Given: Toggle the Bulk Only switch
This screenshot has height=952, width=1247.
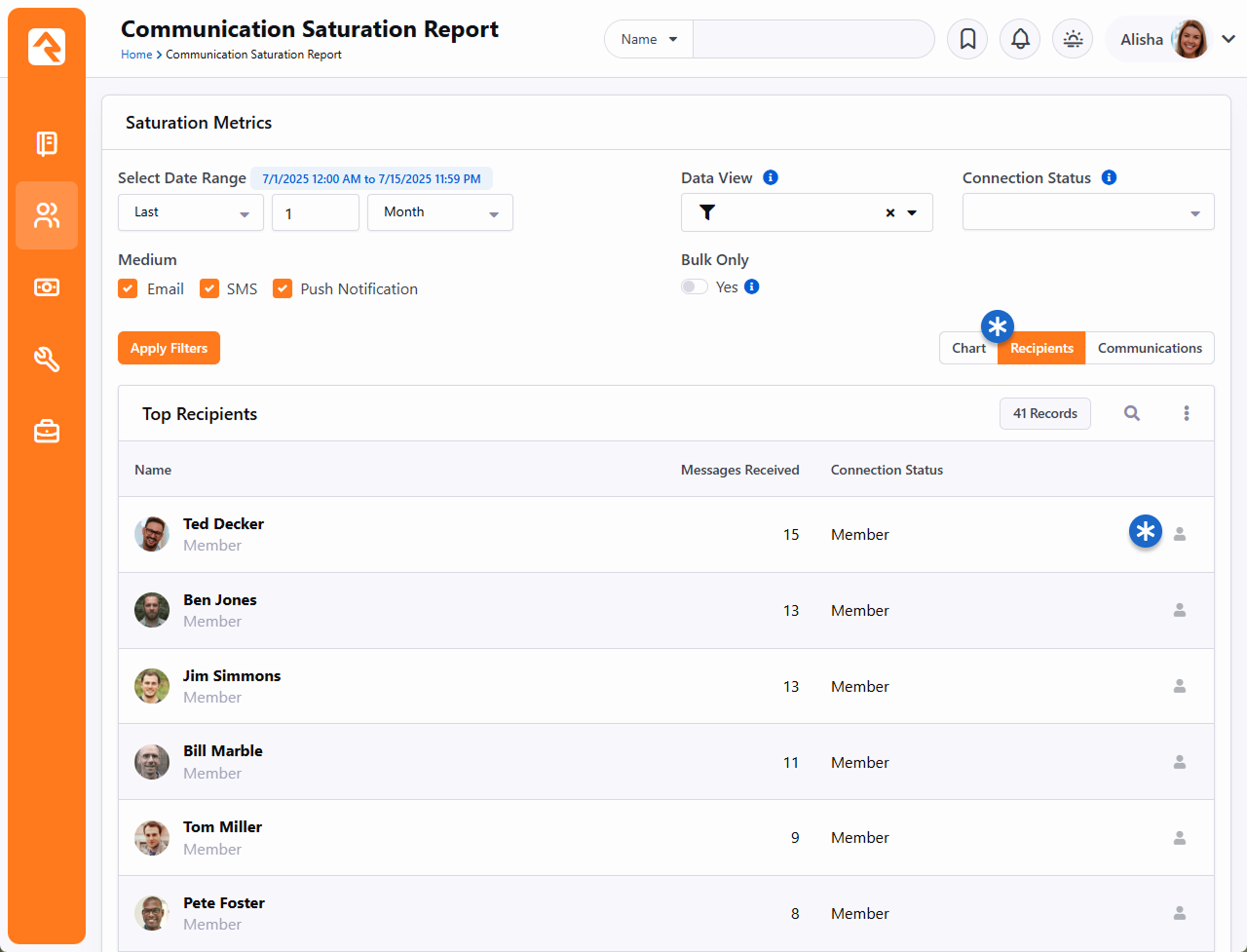Looking at the screenshot, I should [x=695, y=286].
